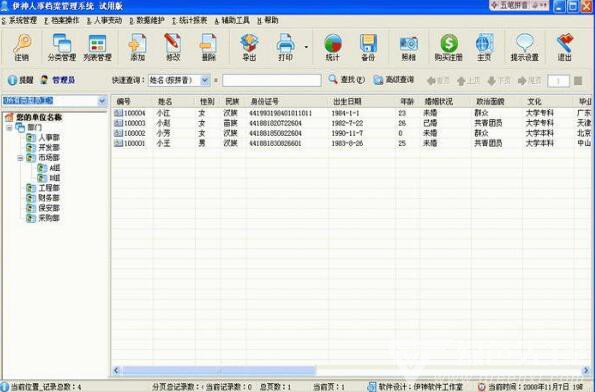This screenshot has width=595, height=392.
Task: Open the print options dropdown arrow
Action: pos(306,47)
